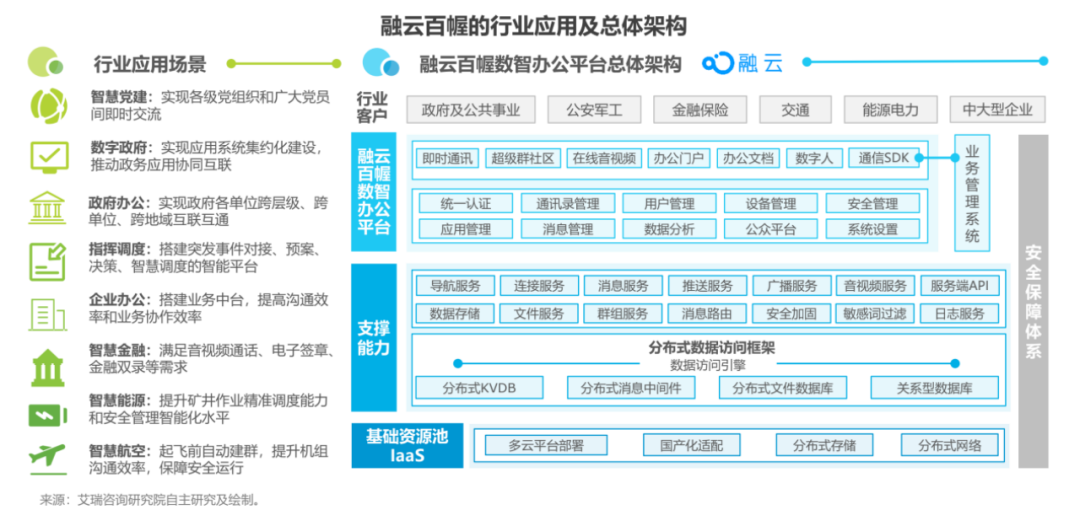Click the 系统设置 box
Screen dimensions: 1080x510
click(x=873, y=229)
